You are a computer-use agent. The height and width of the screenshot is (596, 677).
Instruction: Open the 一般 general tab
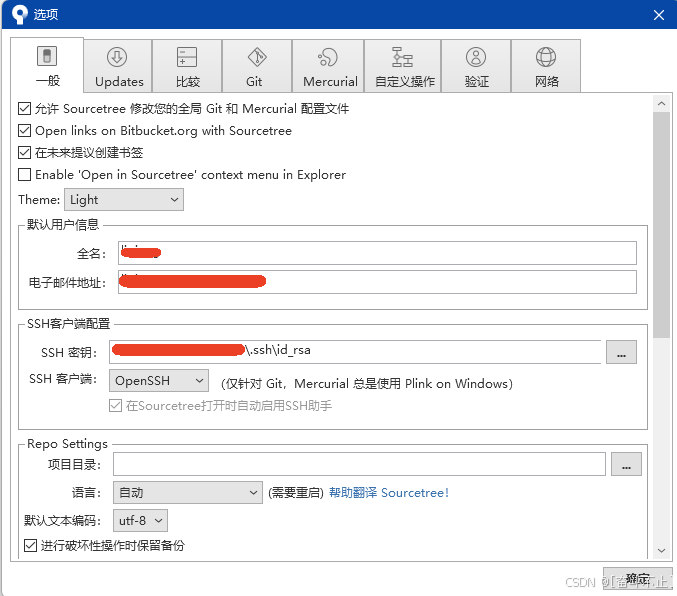pyautogui.click(x=47, y=65)
